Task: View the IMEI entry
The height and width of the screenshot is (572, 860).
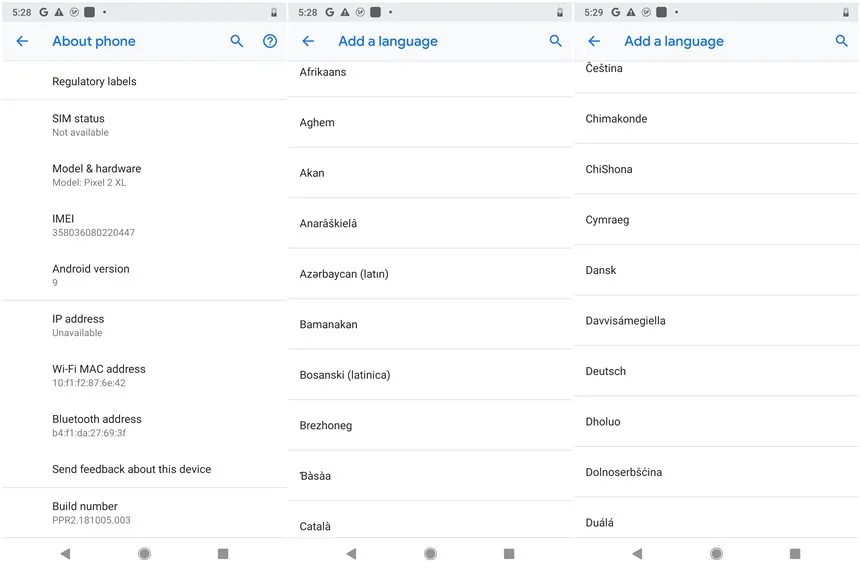Action: pyautogui.click(x=144, y=225)
